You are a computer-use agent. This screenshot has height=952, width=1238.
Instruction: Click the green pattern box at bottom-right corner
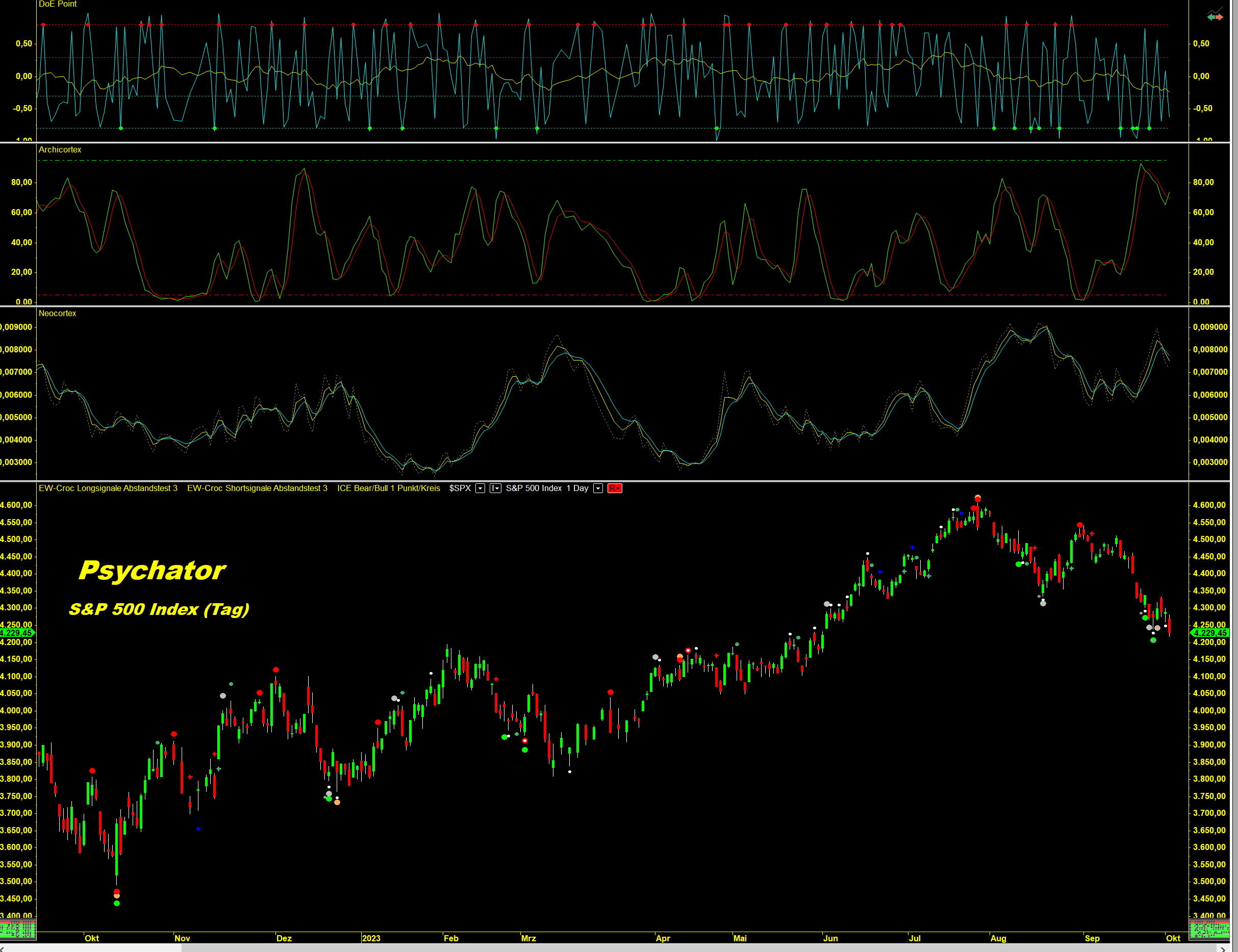(1209, 930)
